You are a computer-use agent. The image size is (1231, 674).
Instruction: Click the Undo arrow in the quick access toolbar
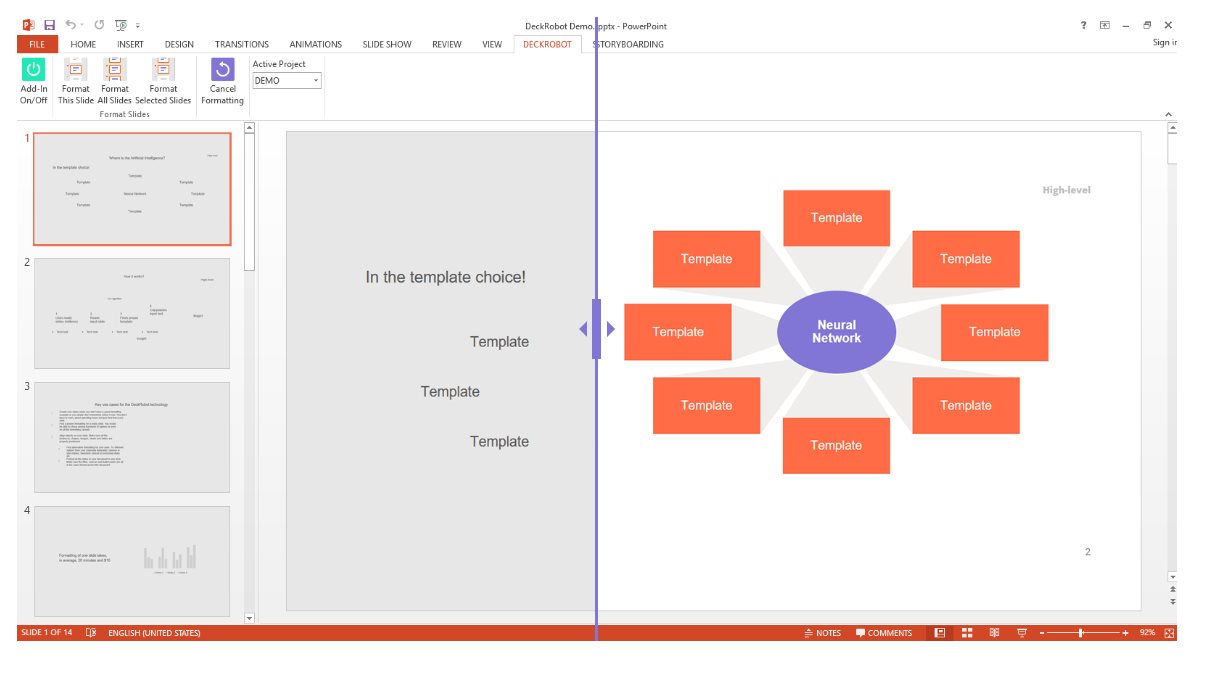pos(71,25)
